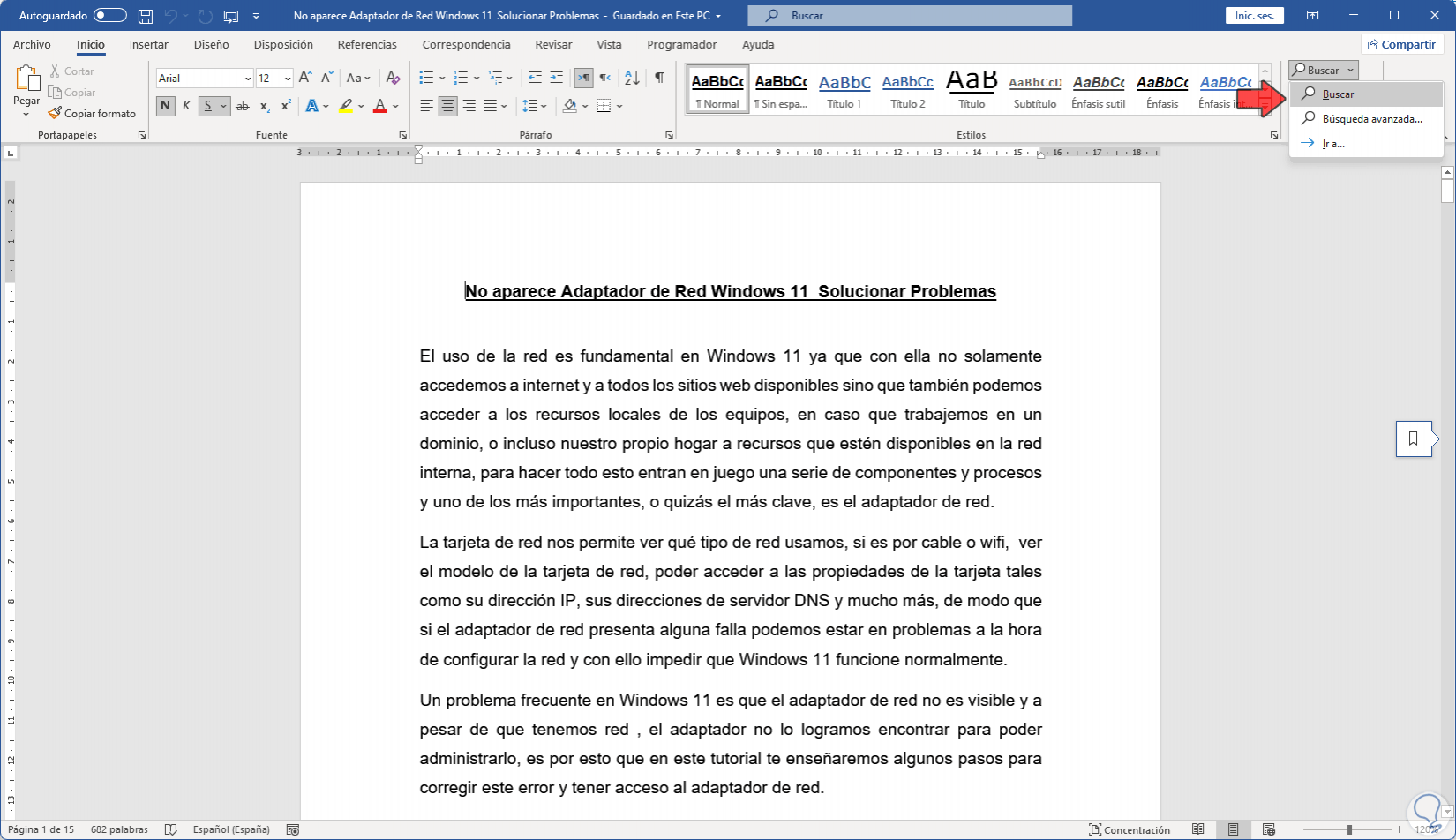Choose Ir a... in the dropdown menu

(x=1366, y=143)
